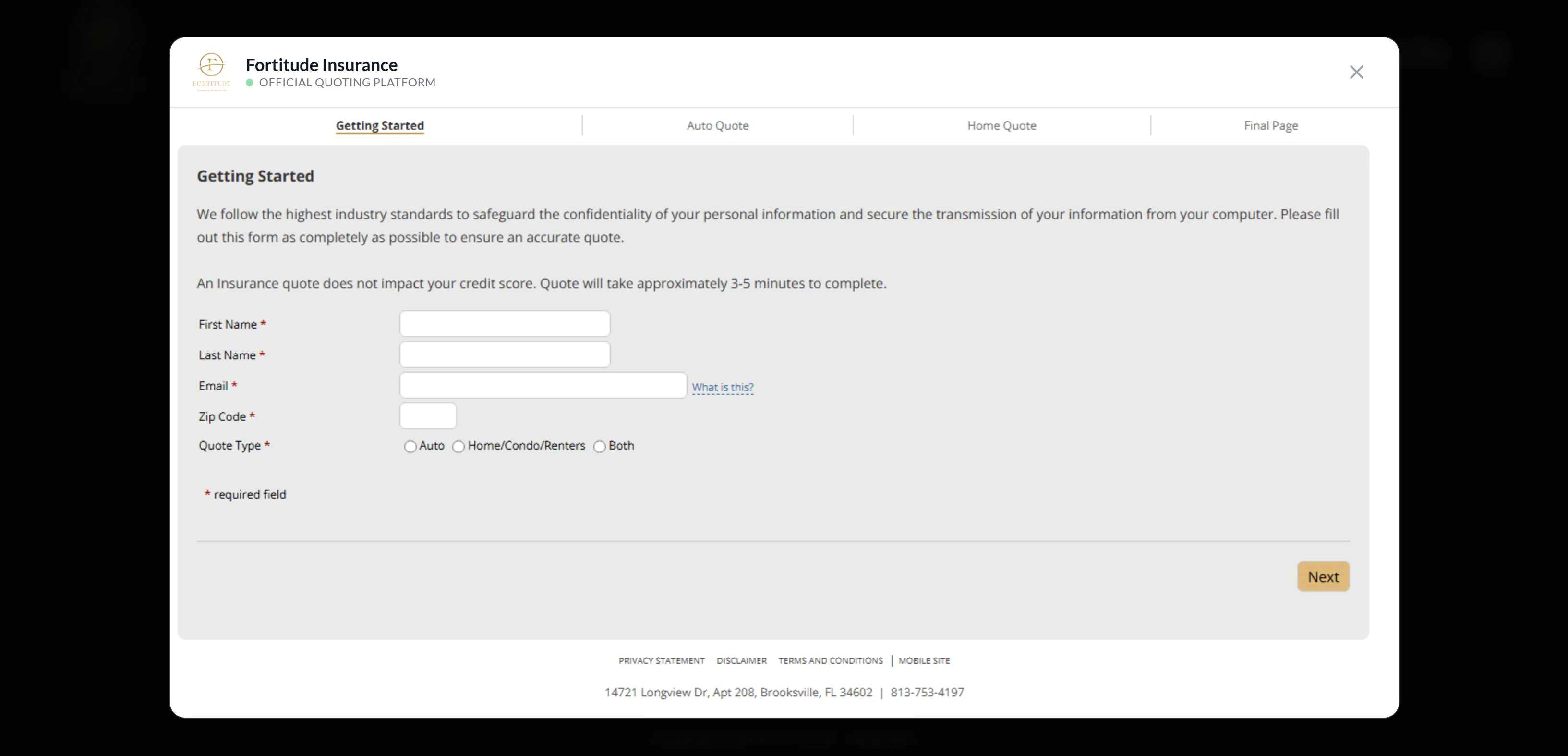This screenshot has width=1568, height=756.
Task: Click the phone number 813-753-4197
Action: (x=927, y=693)
